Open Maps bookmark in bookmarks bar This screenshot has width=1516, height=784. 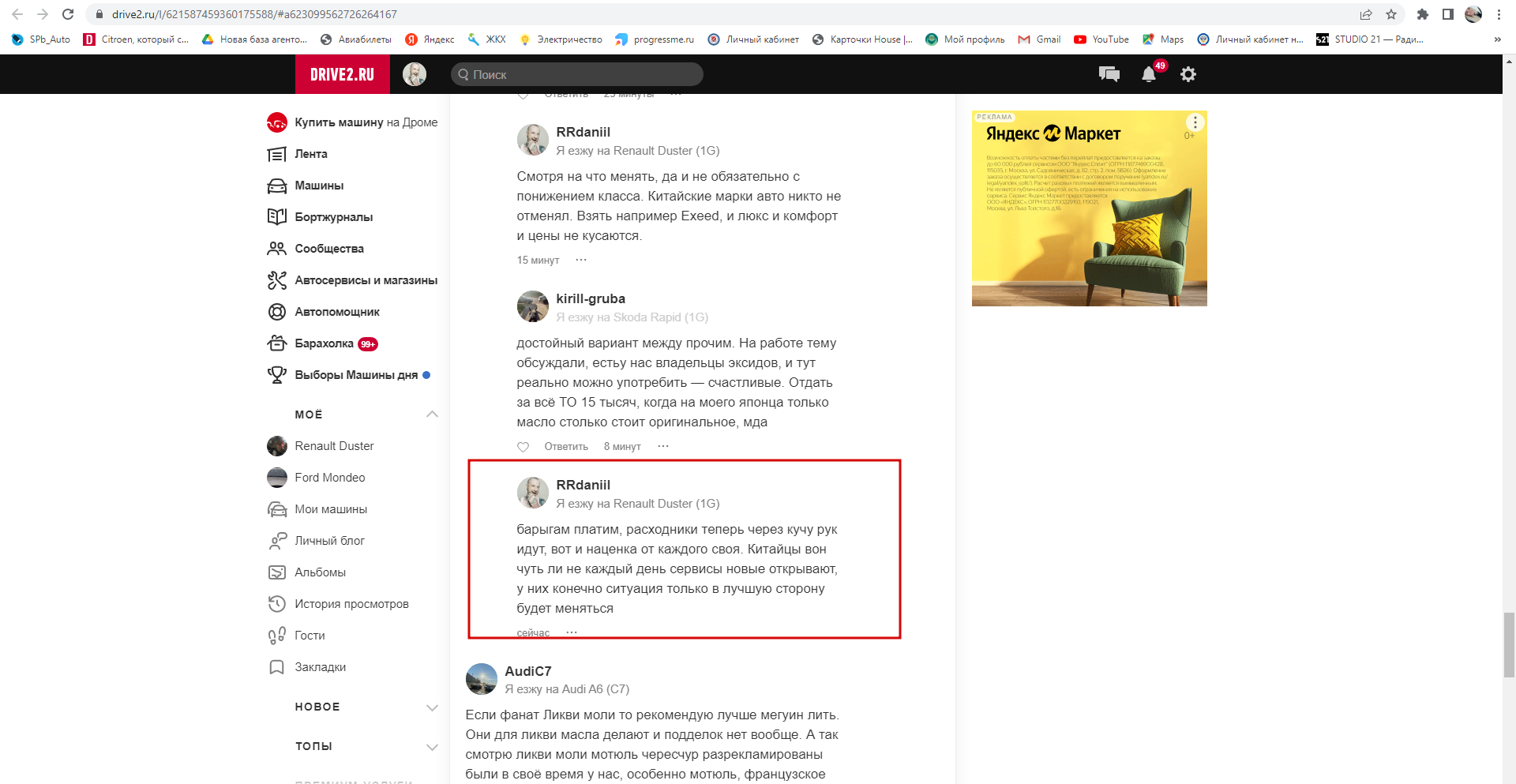point(1163,39)
